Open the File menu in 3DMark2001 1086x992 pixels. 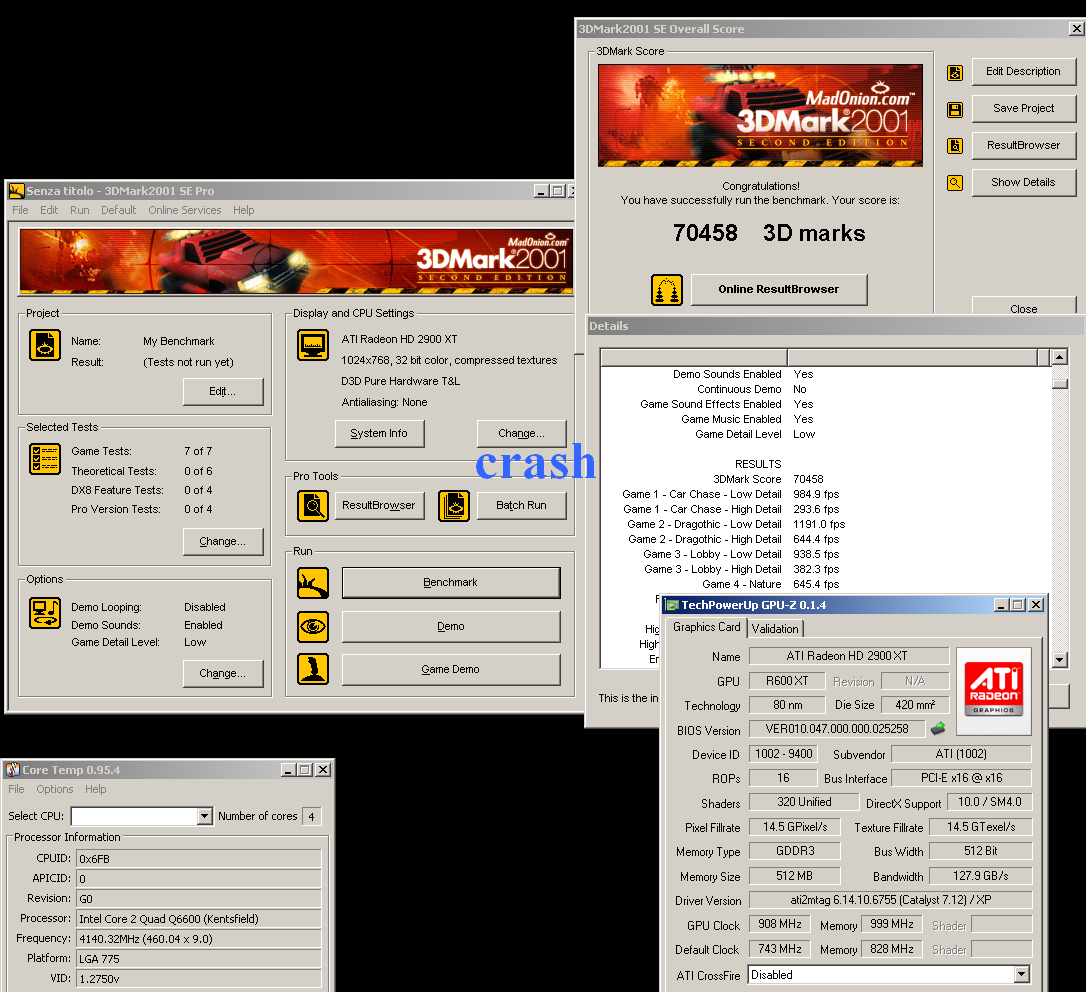coord(20,210)
